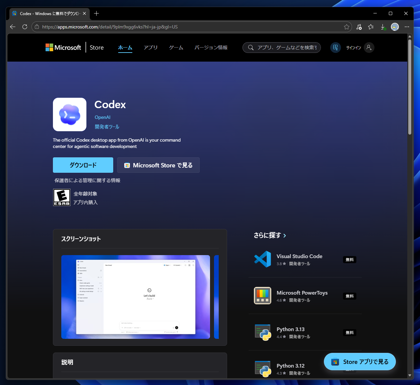
Task: Open the partially visible second screenshot
Action: coord(216,297)
